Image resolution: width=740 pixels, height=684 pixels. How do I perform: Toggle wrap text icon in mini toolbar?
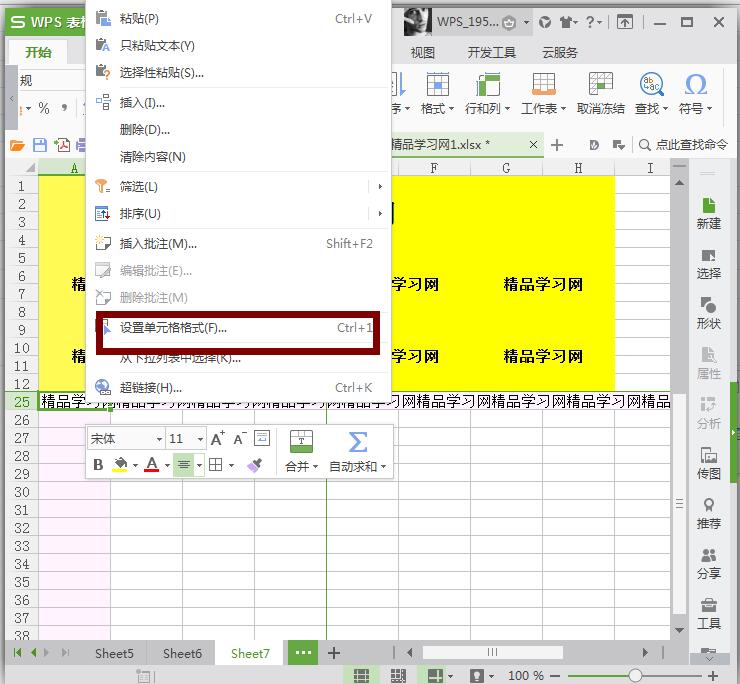click(x=262, y=438)
